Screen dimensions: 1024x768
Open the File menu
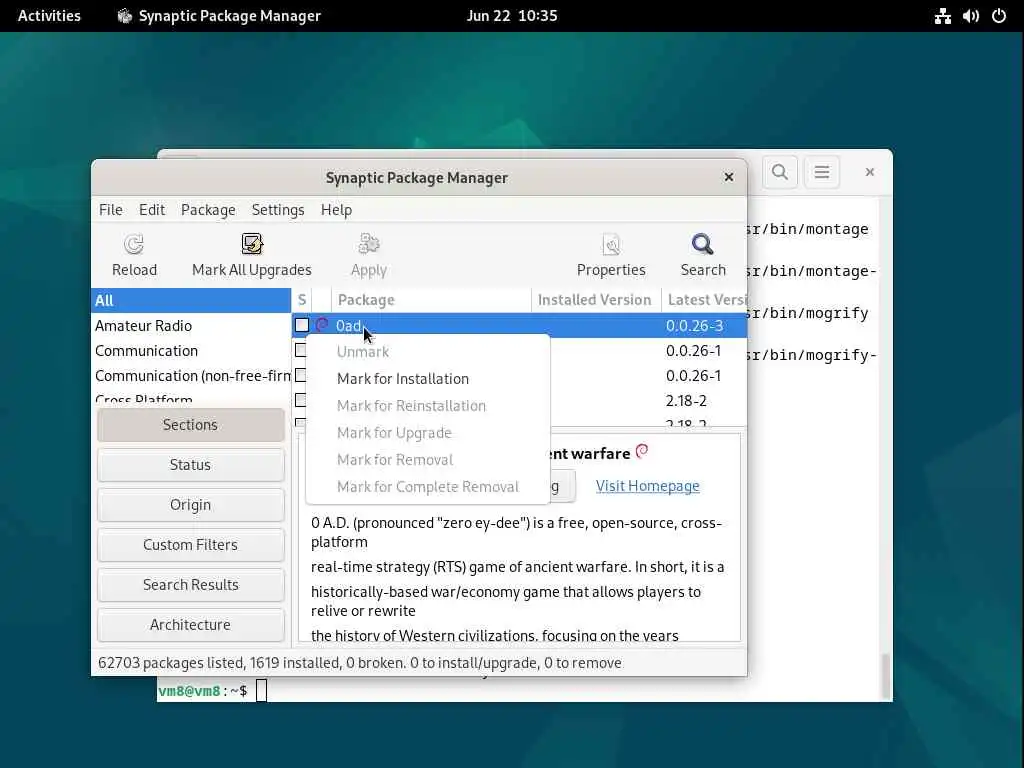[110, 210]
